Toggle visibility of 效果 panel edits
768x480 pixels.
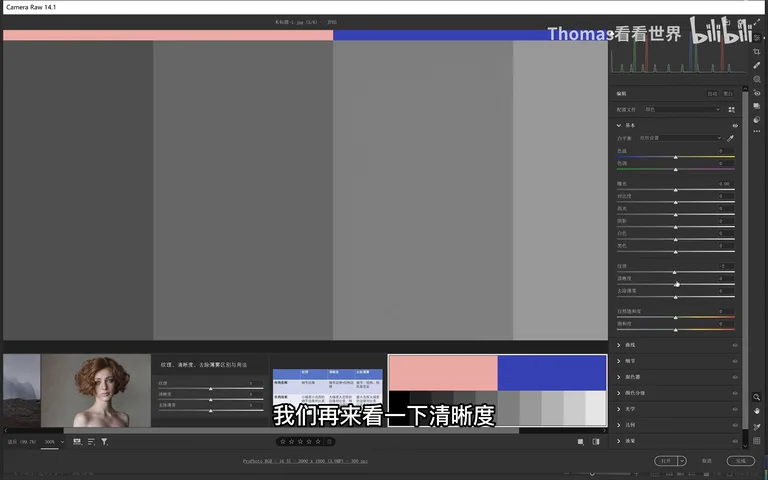735,441
